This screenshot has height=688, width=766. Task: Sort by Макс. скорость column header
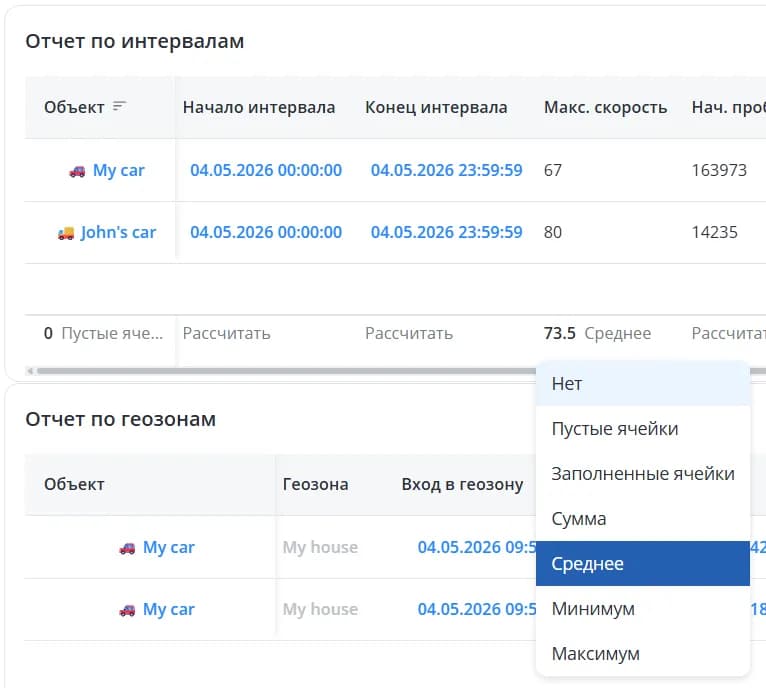click(605, 107)
